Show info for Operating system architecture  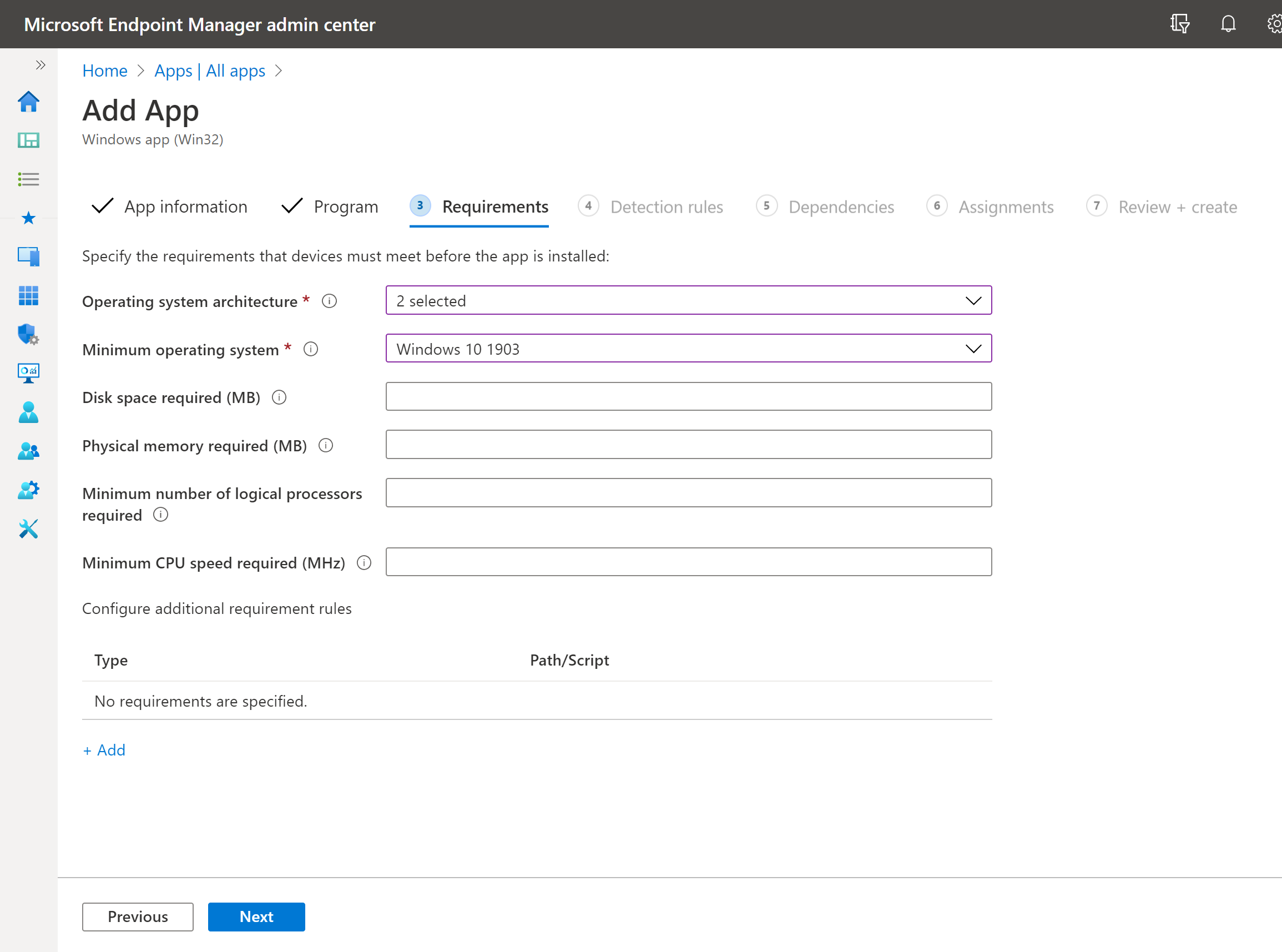coord(329,301)
